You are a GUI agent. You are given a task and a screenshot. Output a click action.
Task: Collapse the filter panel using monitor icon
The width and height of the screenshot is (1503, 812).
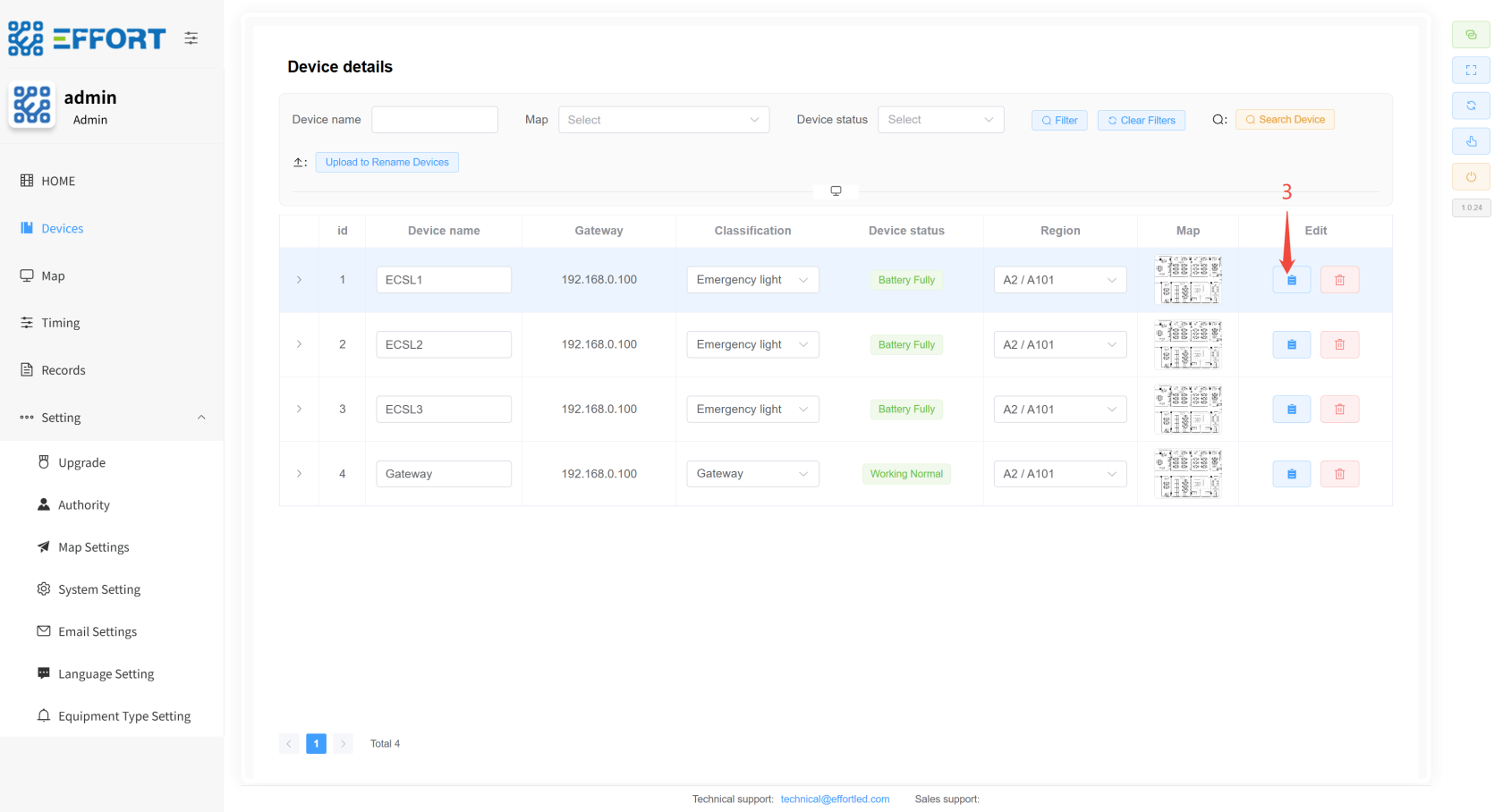coord(836,191)
